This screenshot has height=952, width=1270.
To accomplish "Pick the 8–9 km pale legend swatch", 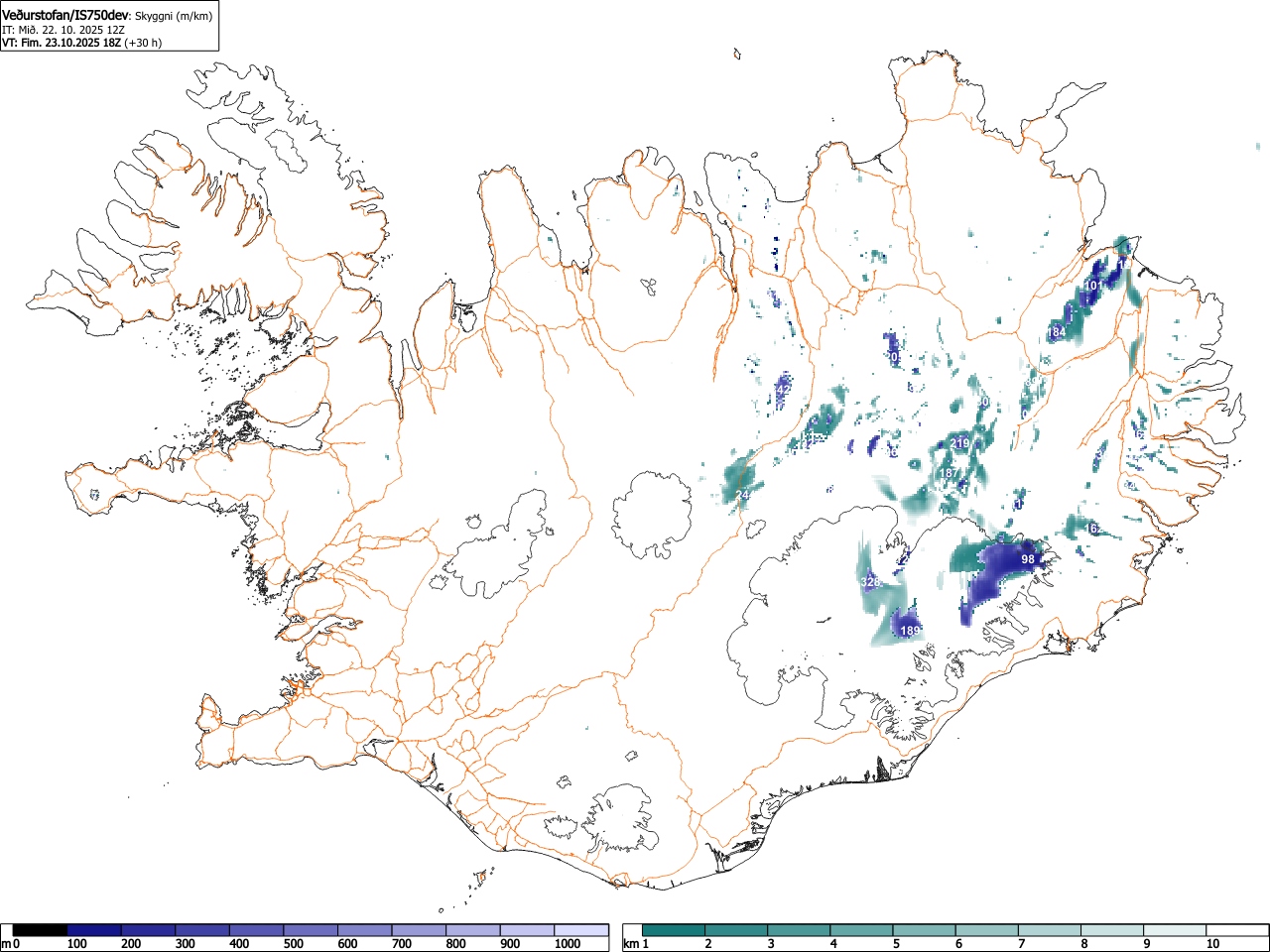I will pyautogui.click(x=1112, y=930).
